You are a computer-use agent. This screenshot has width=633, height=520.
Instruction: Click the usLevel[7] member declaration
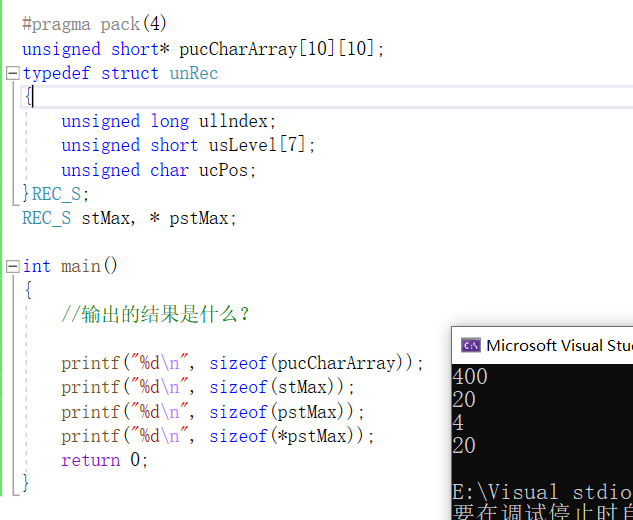pos(188,145)
